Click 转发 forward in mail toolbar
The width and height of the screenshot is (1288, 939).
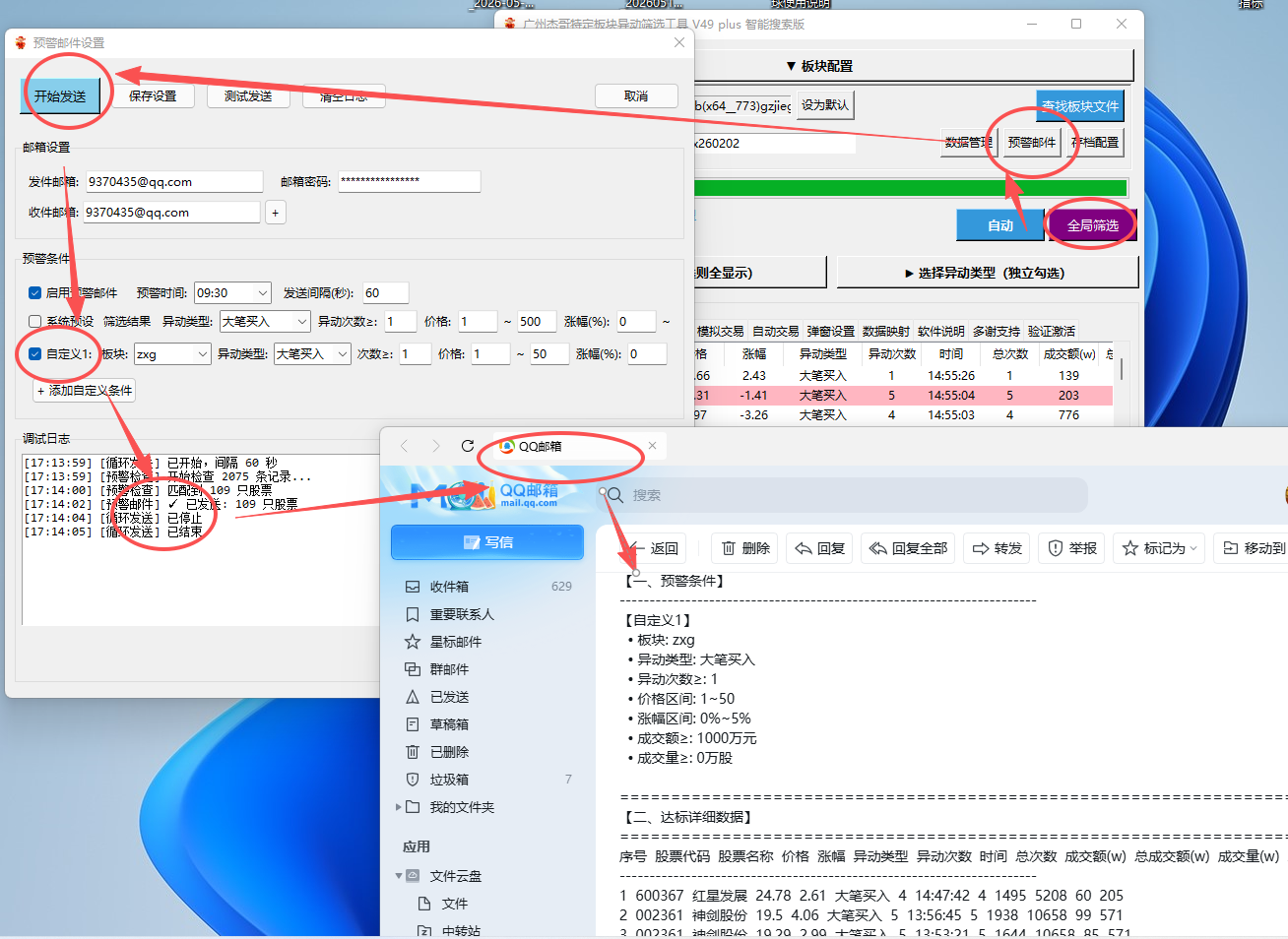point(997,548)
